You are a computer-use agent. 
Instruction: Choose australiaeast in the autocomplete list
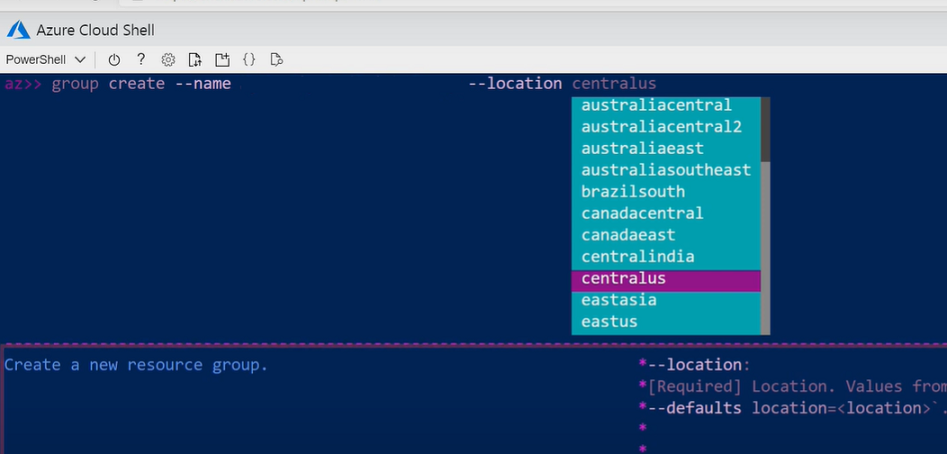click(642, 148)
